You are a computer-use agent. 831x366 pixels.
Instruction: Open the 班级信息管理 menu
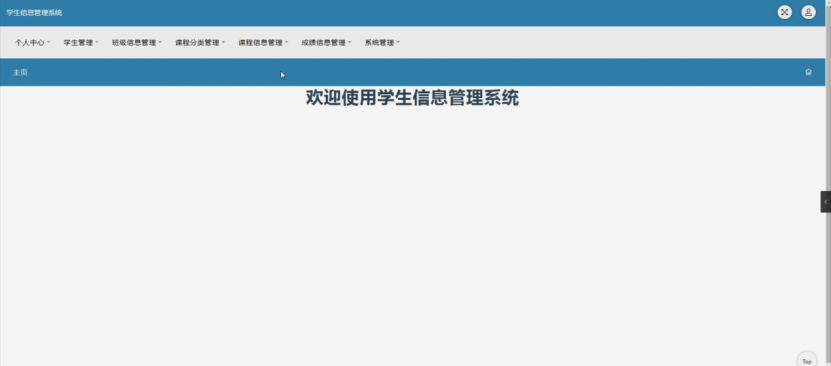[137, 43]
